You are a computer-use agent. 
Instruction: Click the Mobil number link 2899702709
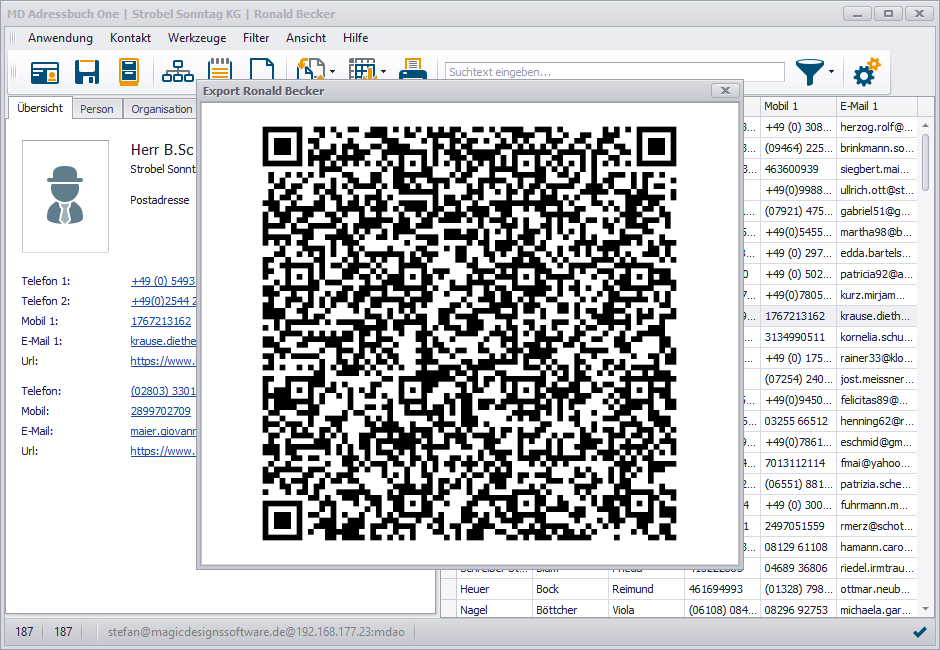161,411
